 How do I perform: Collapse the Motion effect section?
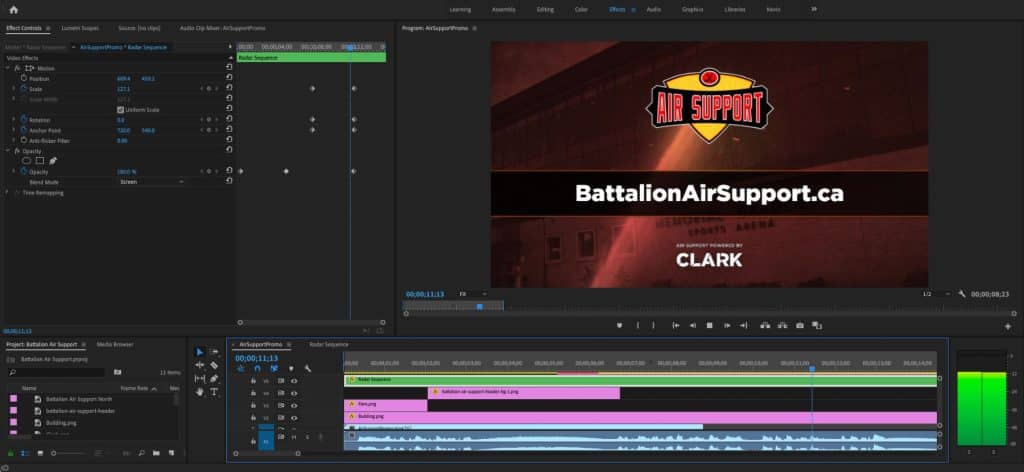8,68
